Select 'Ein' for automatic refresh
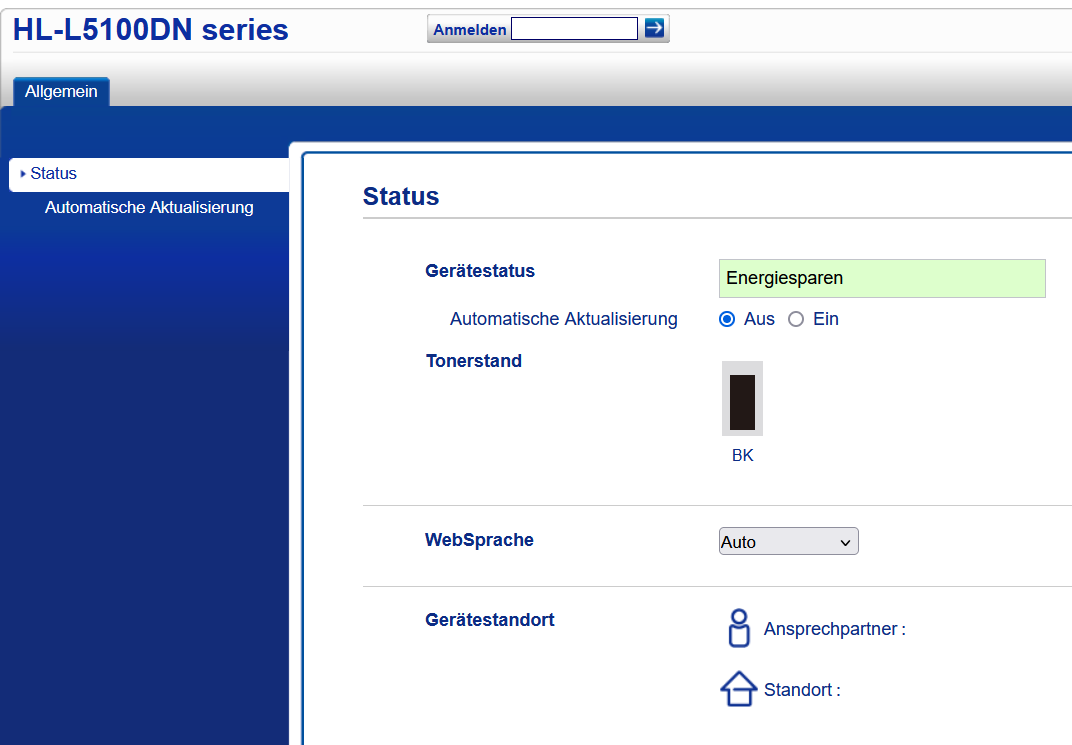 click(x=796, y=319)
